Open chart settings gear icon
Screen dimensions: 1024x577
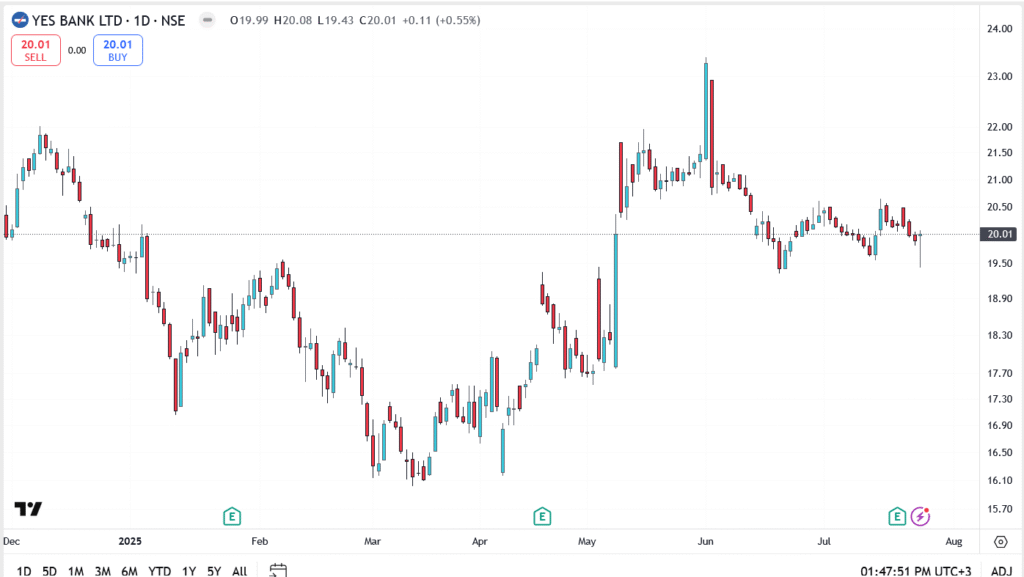[1000, 541]
